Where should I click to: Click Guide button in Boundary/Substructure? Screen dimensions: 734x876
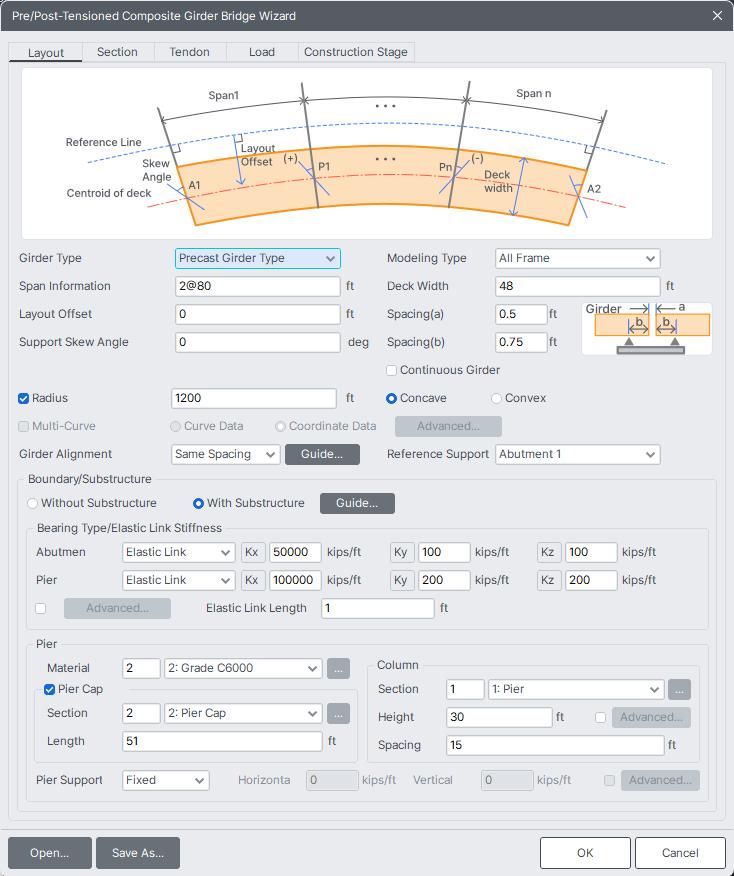pos(358,503)
